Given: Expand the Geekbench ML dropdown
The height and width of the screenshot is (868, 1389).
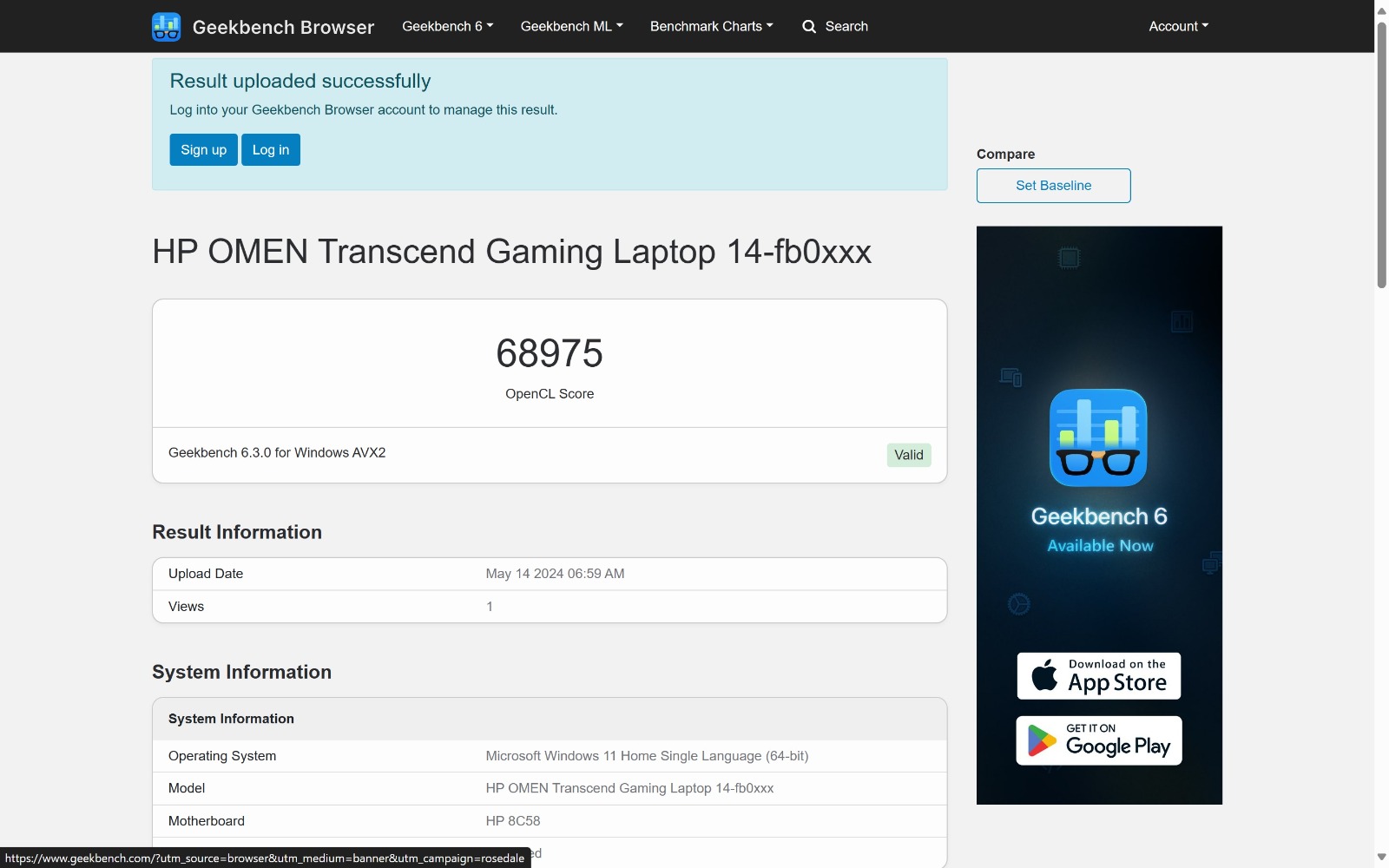Looking at the screenshot, I should coord(571,26).
